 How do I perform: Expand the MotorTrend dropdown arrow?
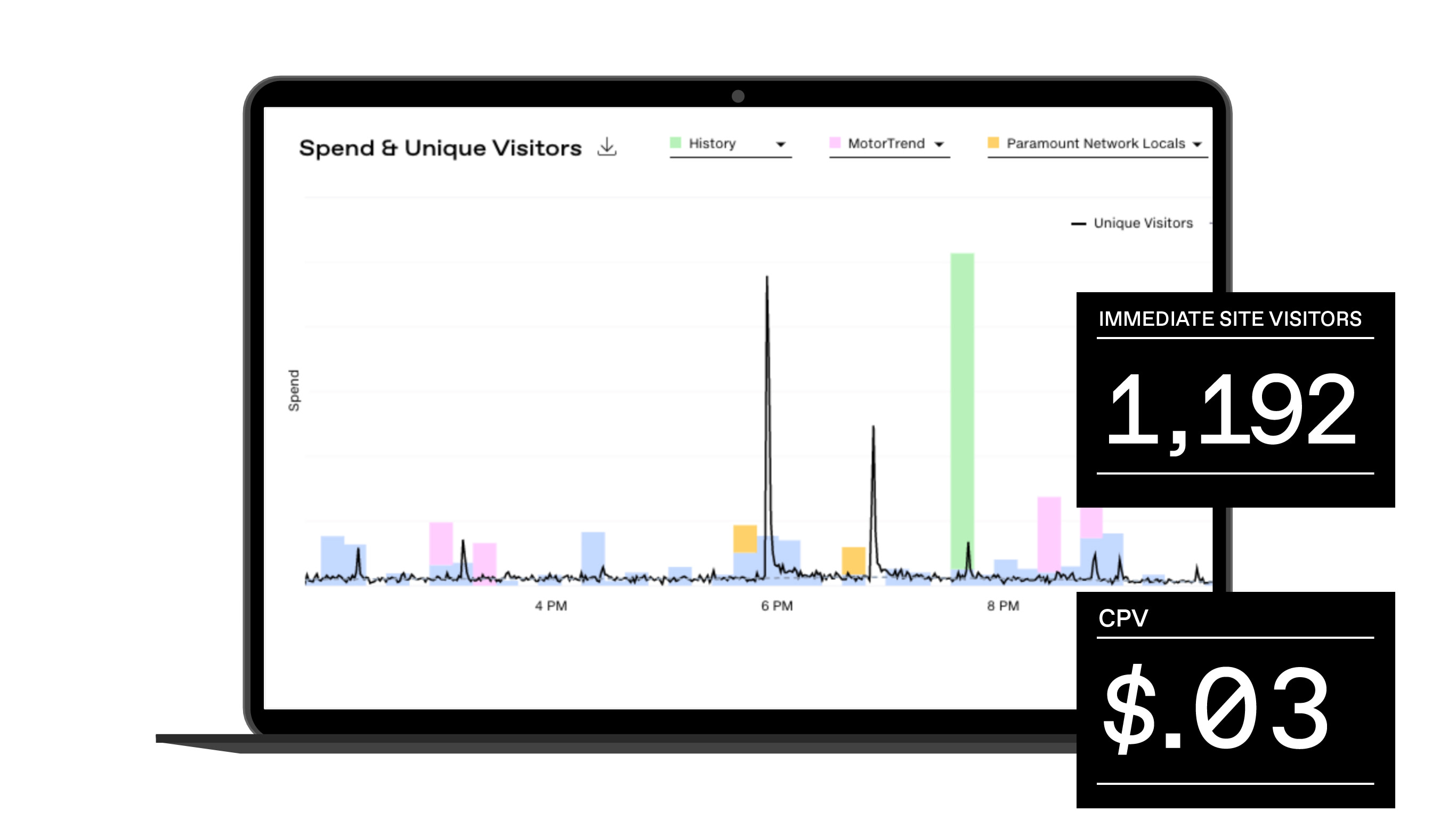click(939, 144)
